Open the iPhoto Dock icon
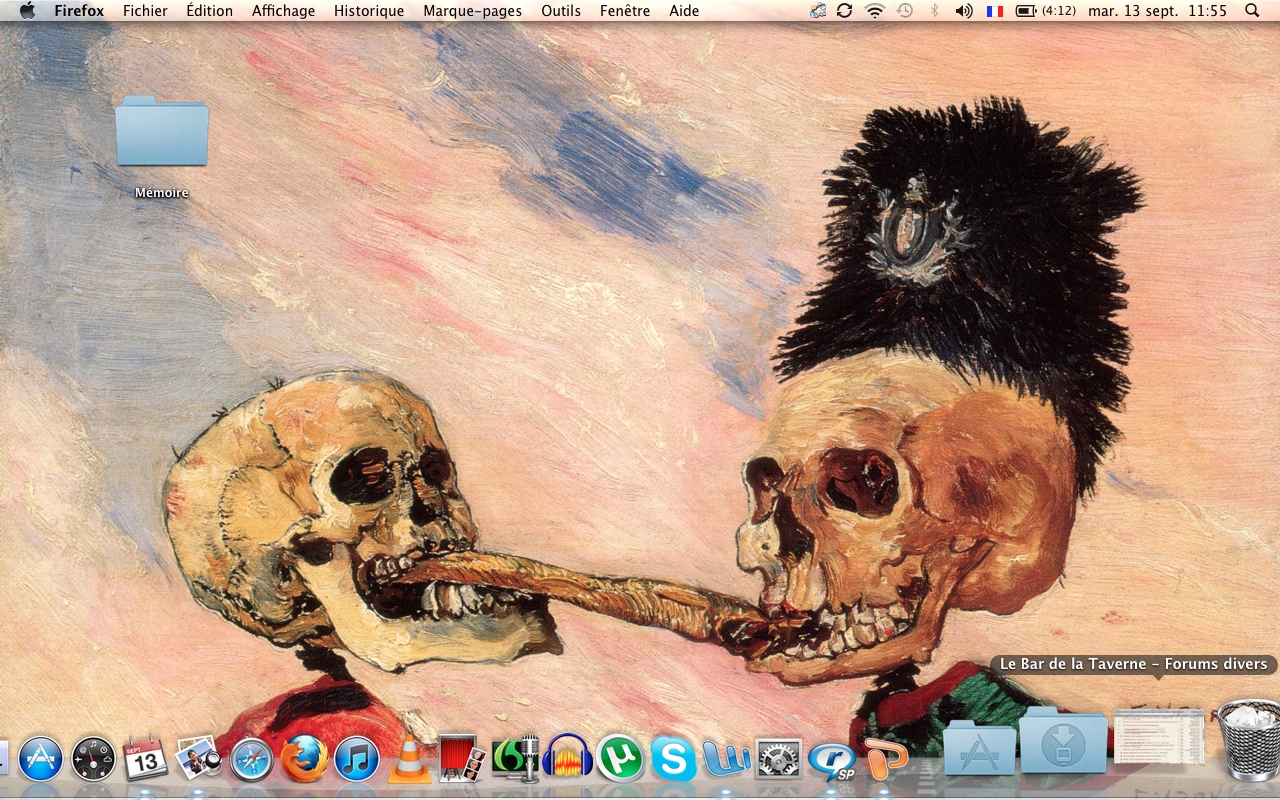This screenshot has width=1280, height=800. pos(198,759)
